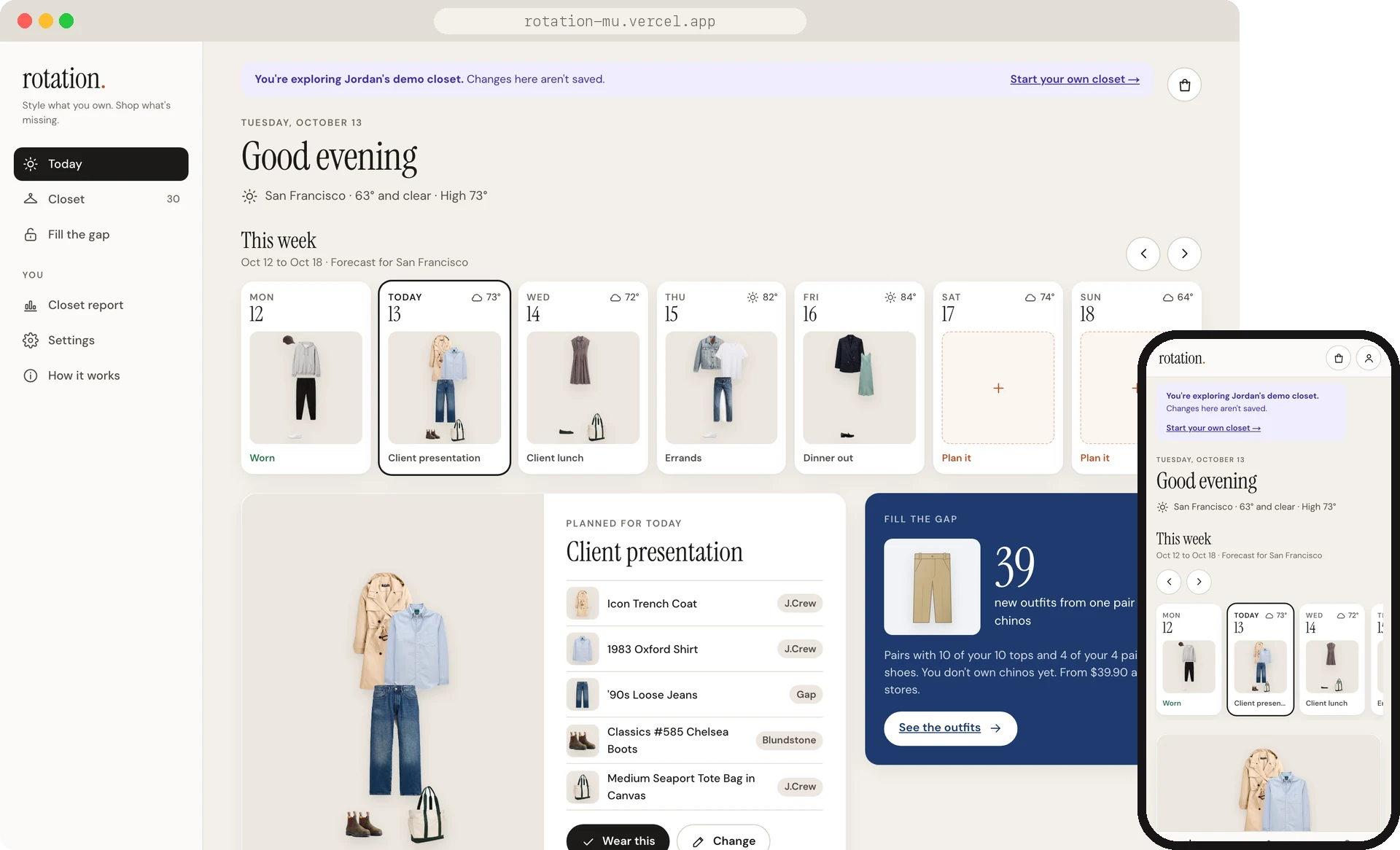This screenshot has width=1400, height=850.
Task: Select Wed 14 Client lunch in mobile preview
Action: point(1331,659)
